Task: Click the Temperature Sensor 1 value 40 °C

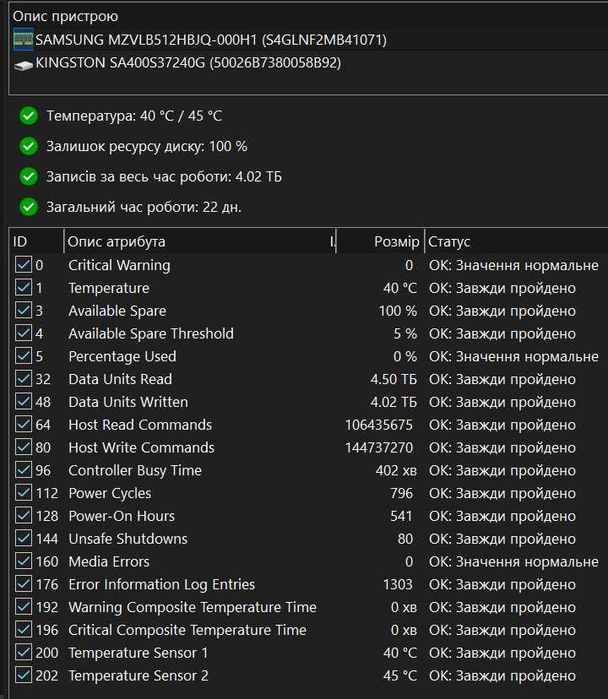Action: [400, 653]
